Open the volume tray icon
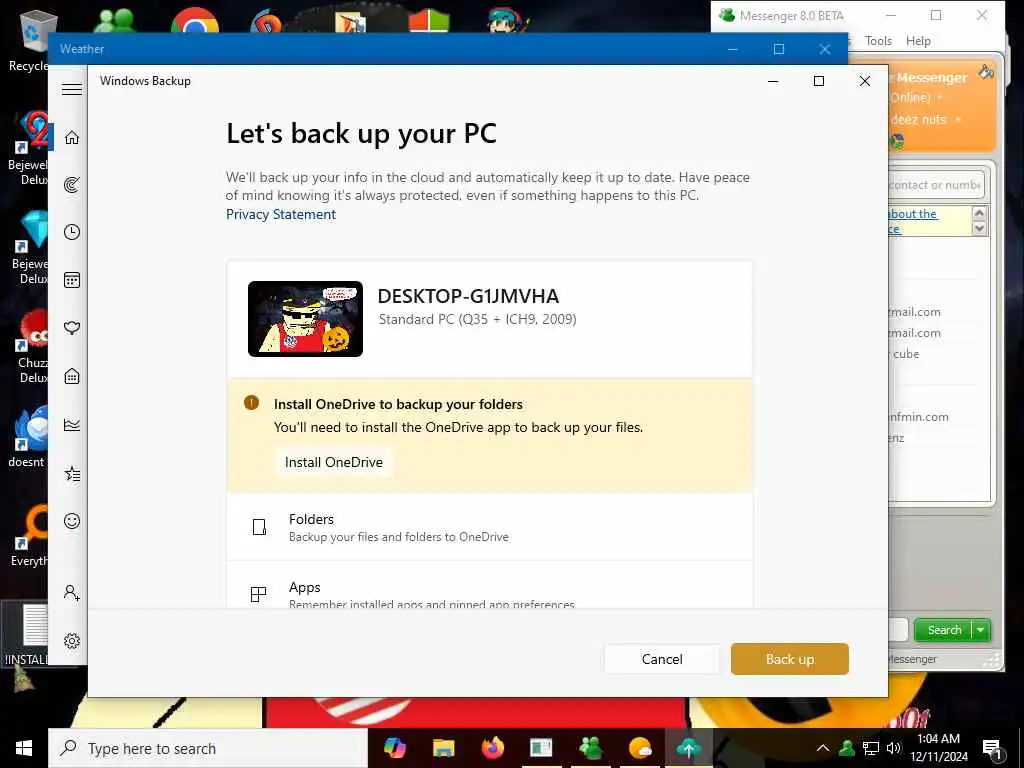1024x768 pixels. coord(894,748)
